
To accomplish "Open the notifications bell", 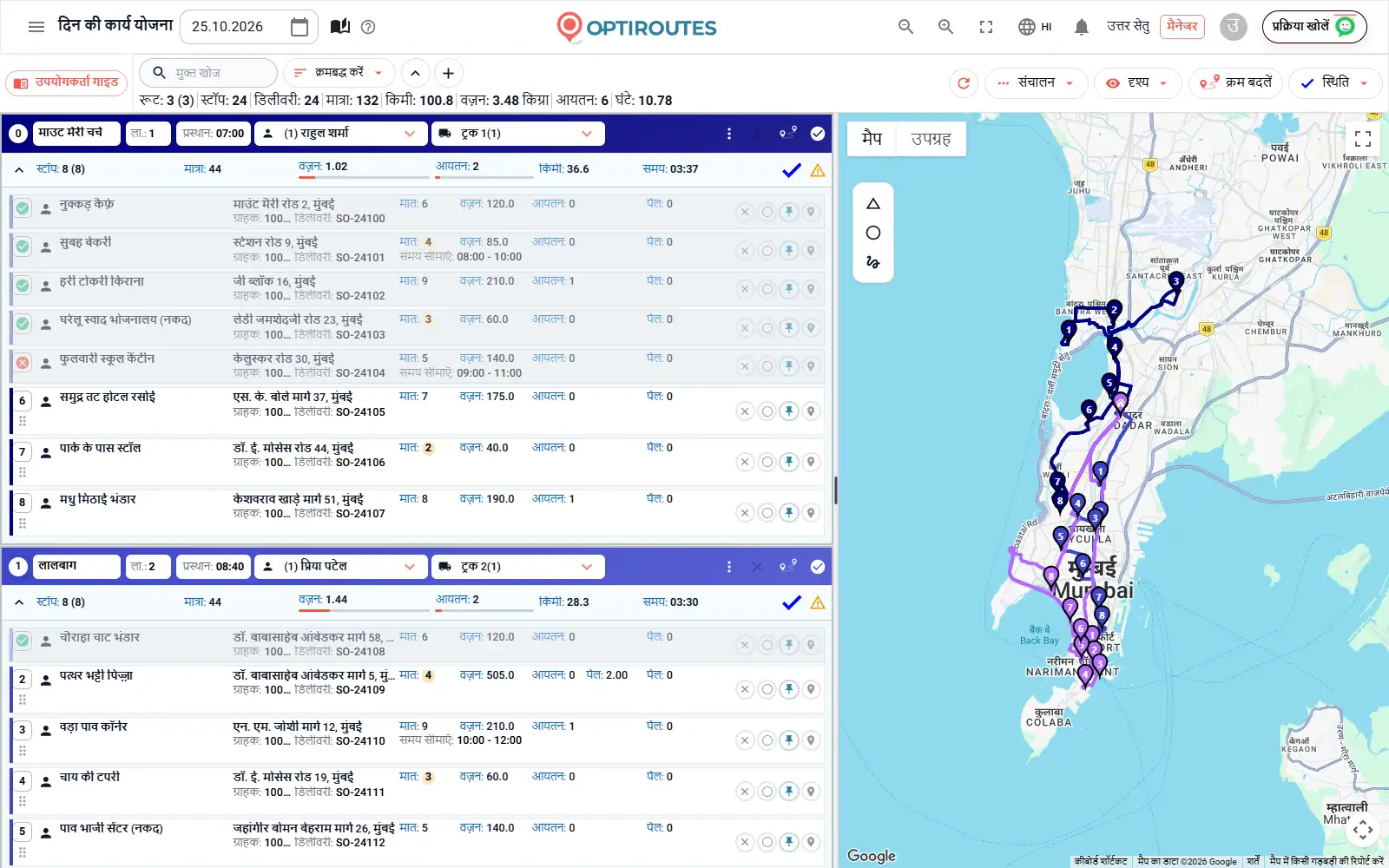I will (x=1082, y=27).
